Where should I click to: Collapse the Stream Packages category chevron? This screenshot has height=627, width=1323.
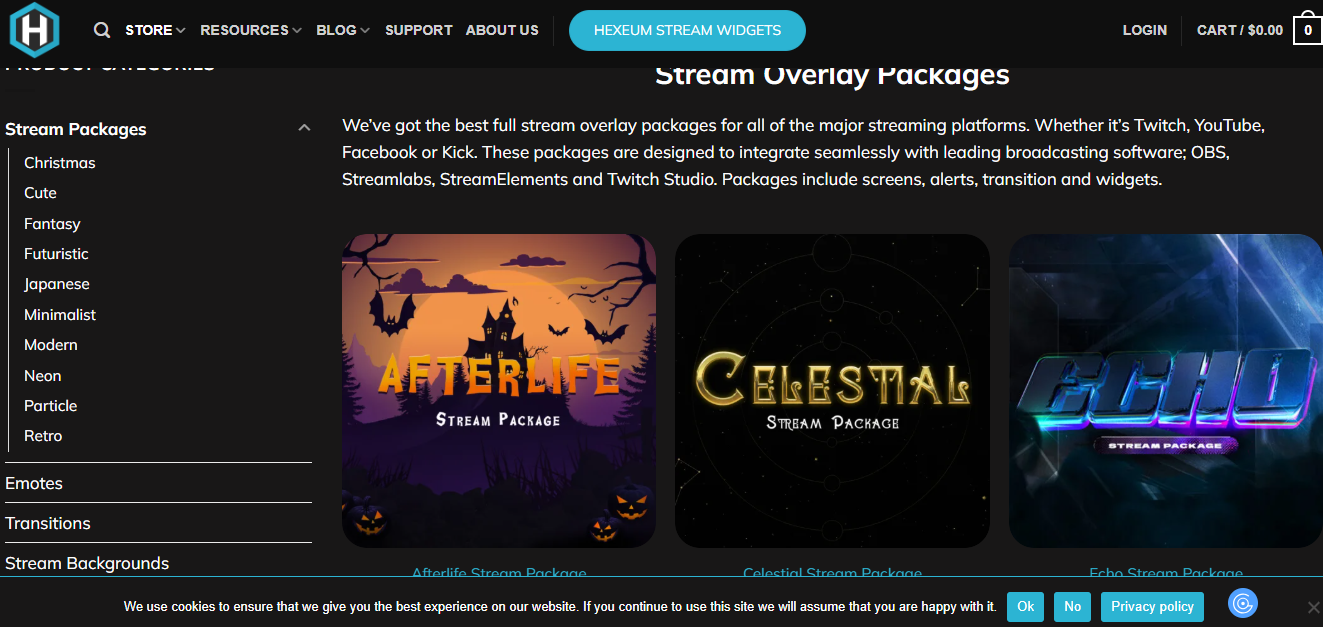pyautogui.click(x=304, y=128)
